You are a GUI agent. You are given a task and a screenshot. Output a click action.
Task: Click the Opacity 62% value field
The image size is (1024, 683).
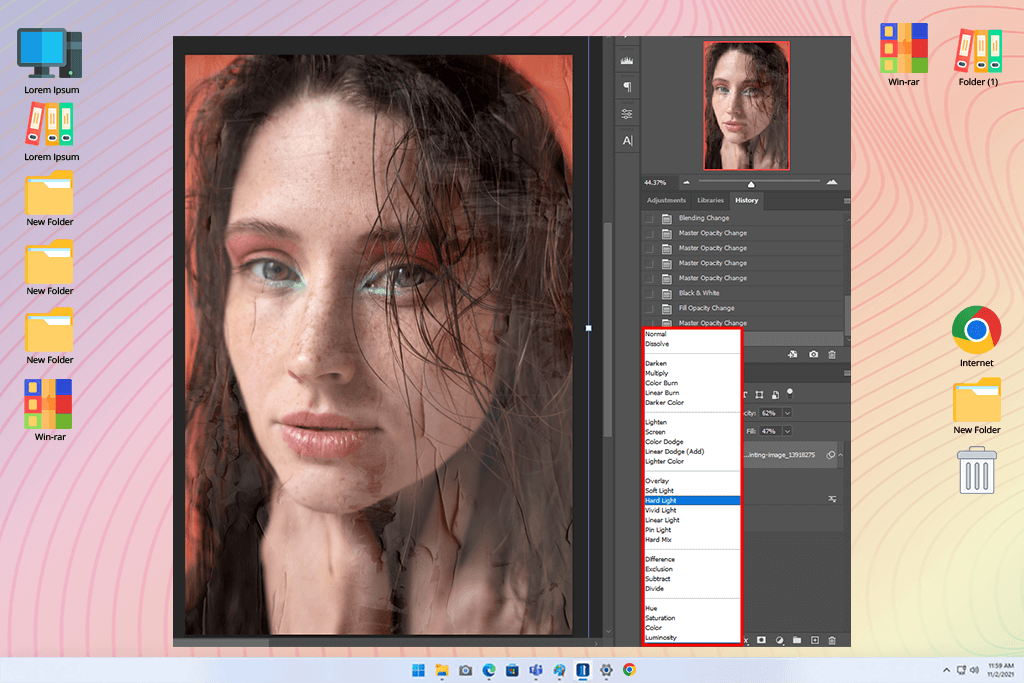[x=769, y=413]
